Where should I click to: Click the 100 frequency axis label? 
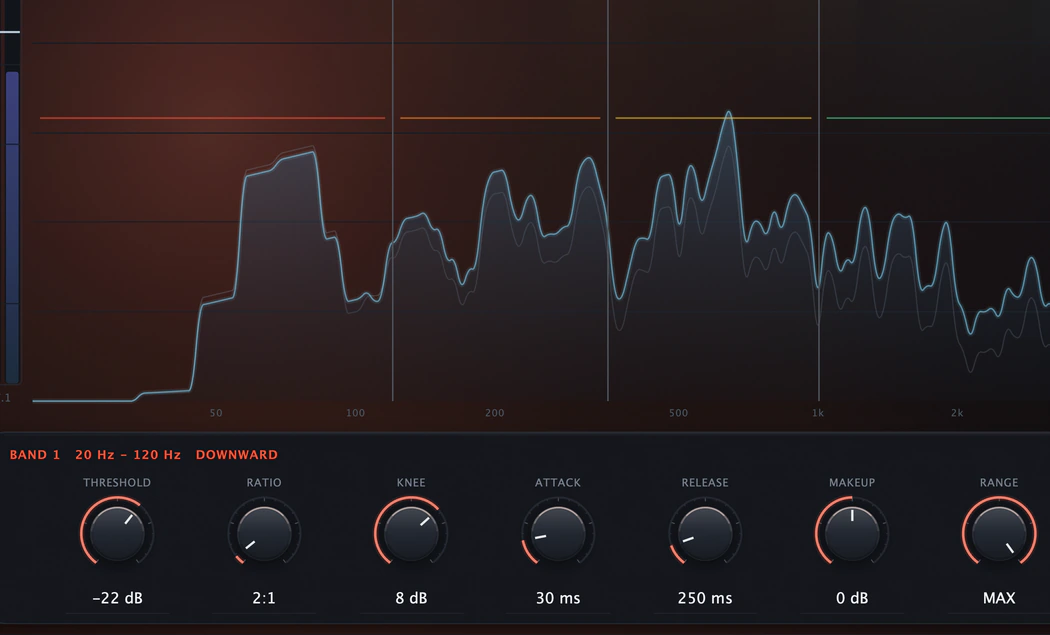[356, 413]
